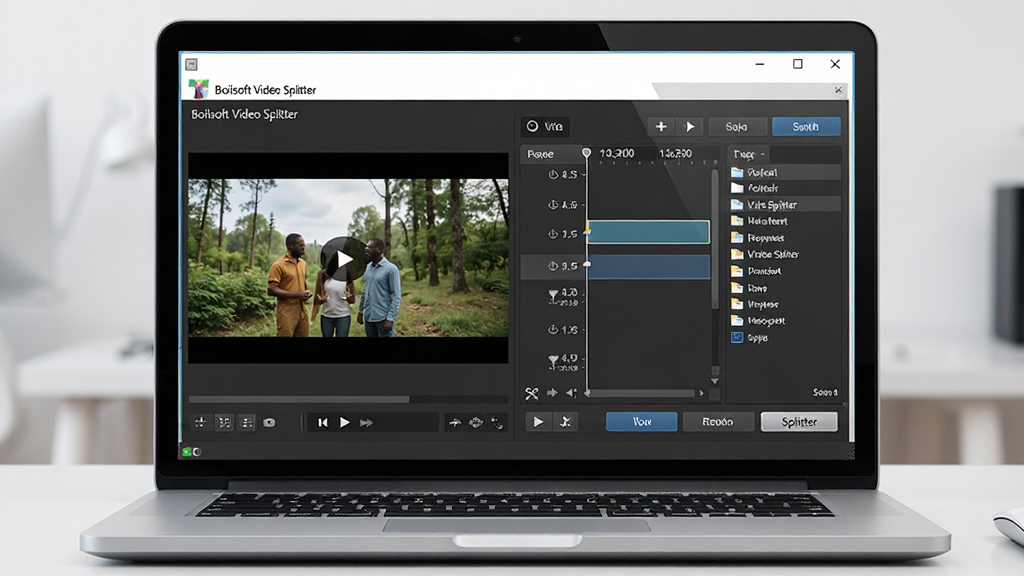Select the teal clip segment in the timeline
The height and width of the screenshot is (576, 1024).
pos(648,232)
